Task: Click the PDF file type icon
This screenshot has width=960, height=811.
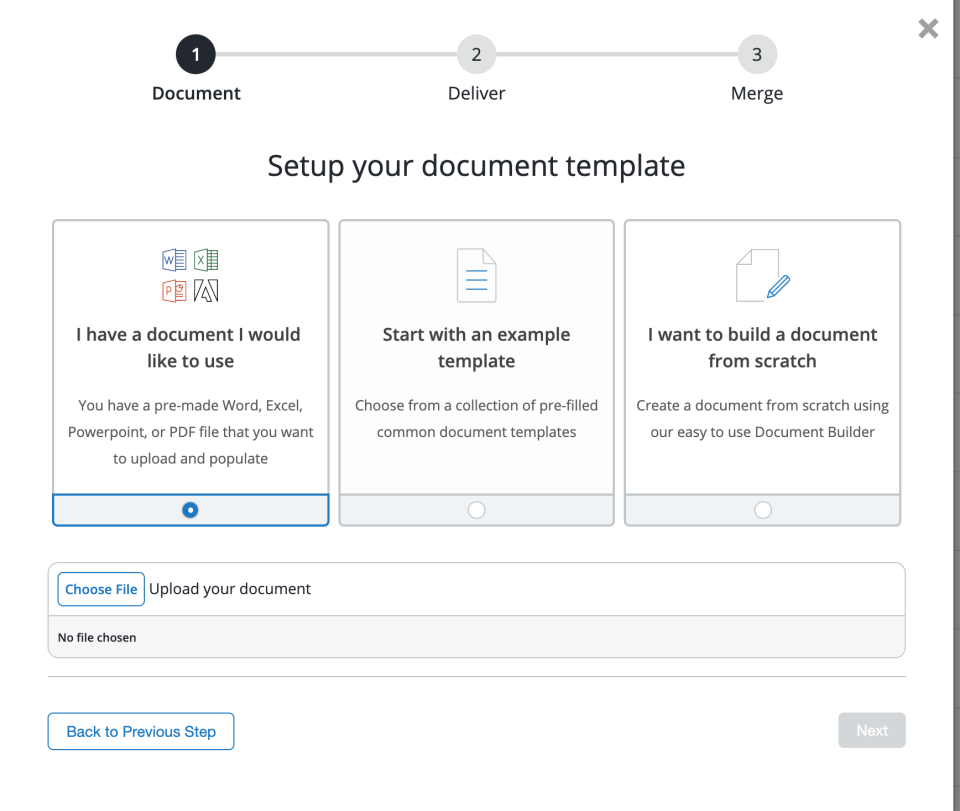Action: 206,291
